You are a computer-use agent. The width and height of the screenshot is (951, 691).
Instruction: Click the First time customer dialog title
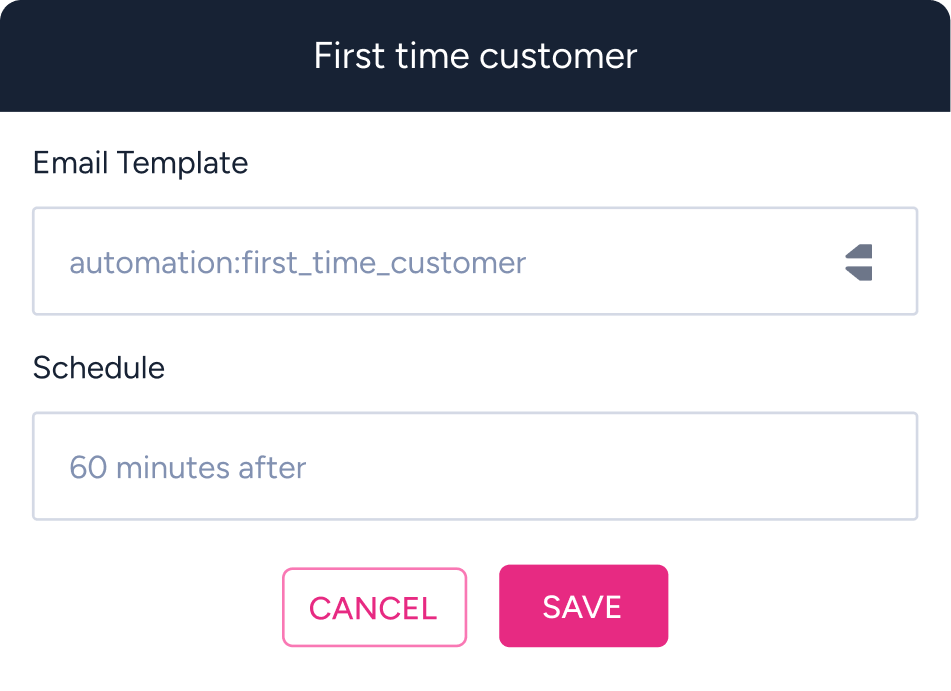(x=475, y=56)
